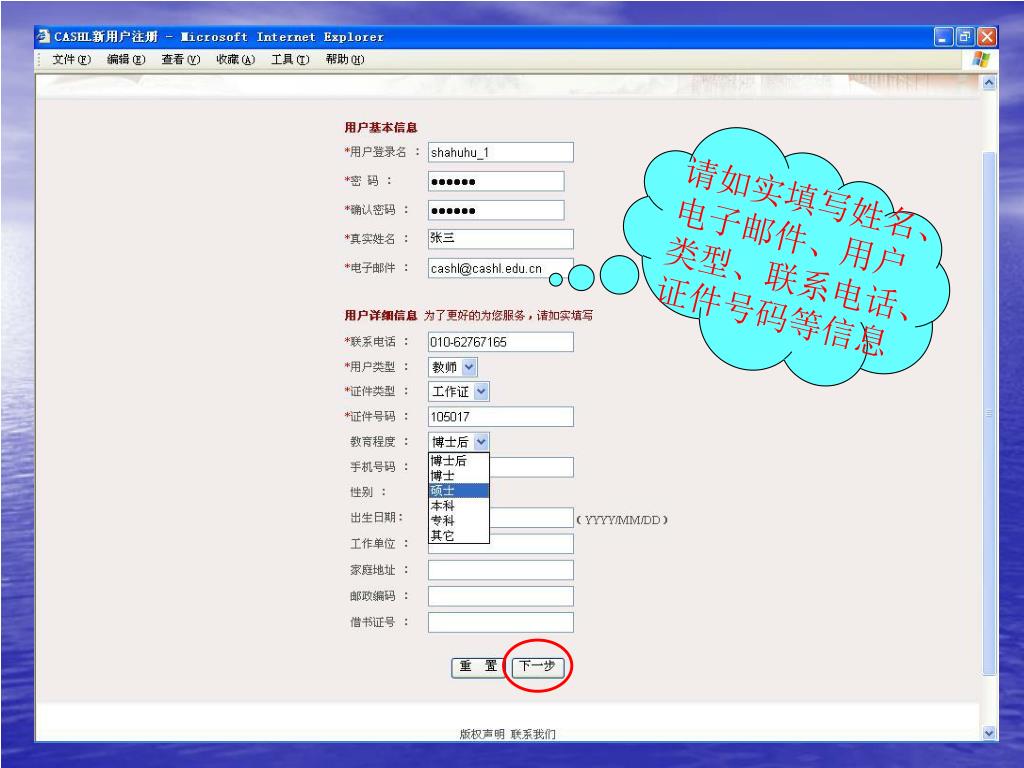This screenshot has height=768, width=1024.
Task: Click the scrollbar down arrow
Action: (990, 733)
